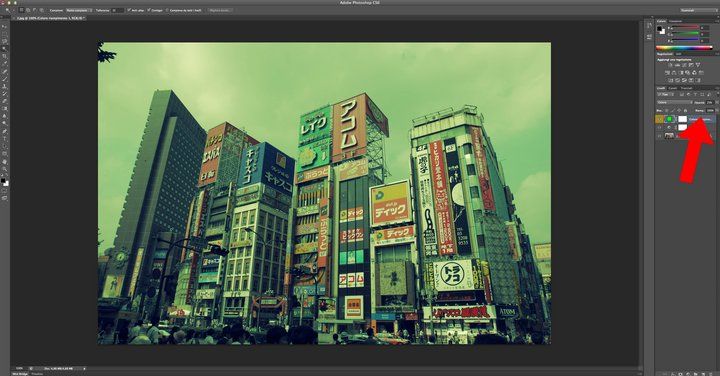Open the workspace switcher dropdown
This screenshot has width=720, height=376.
[698, 10]
